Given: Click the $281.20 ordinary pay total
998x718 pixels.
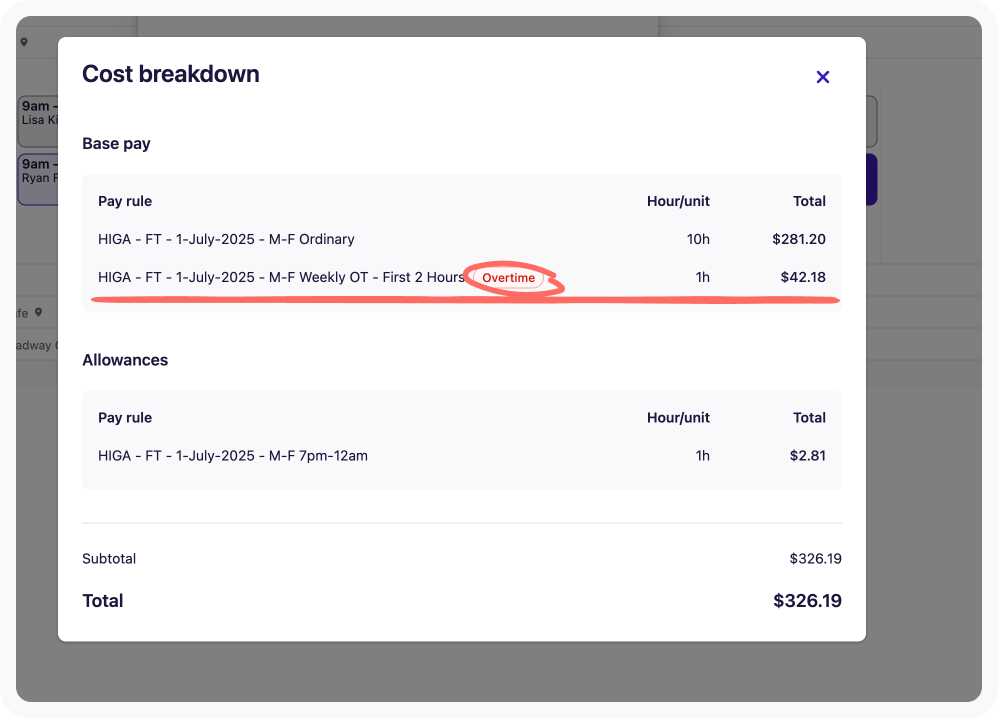Looking at the screenshot, I should tap(799, 239).
